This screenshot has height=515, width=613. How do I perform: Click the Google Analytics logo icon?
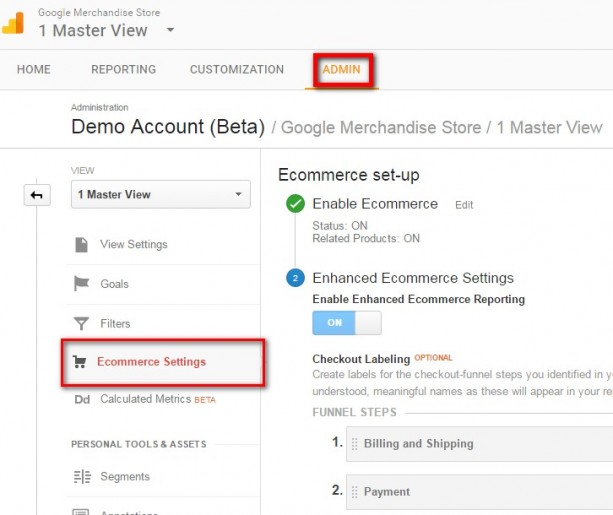13,23
